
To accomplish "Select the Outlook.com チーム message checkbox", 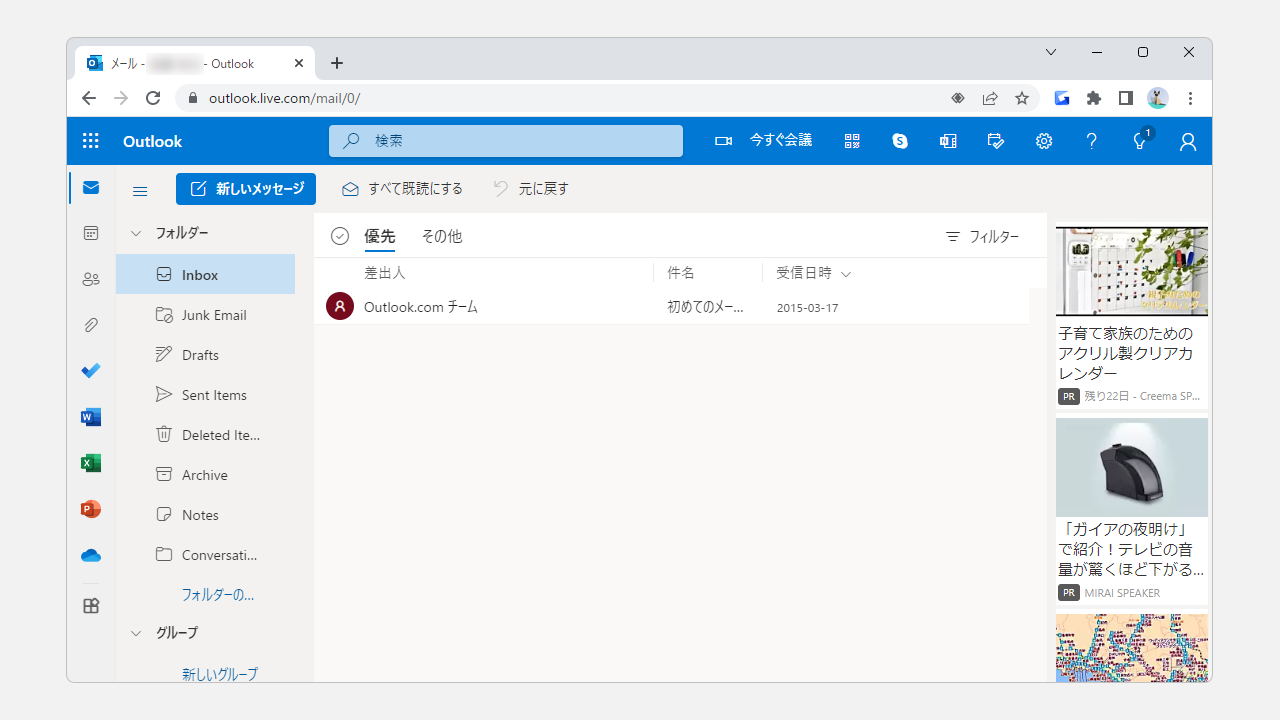I will [x=340, y=306].
